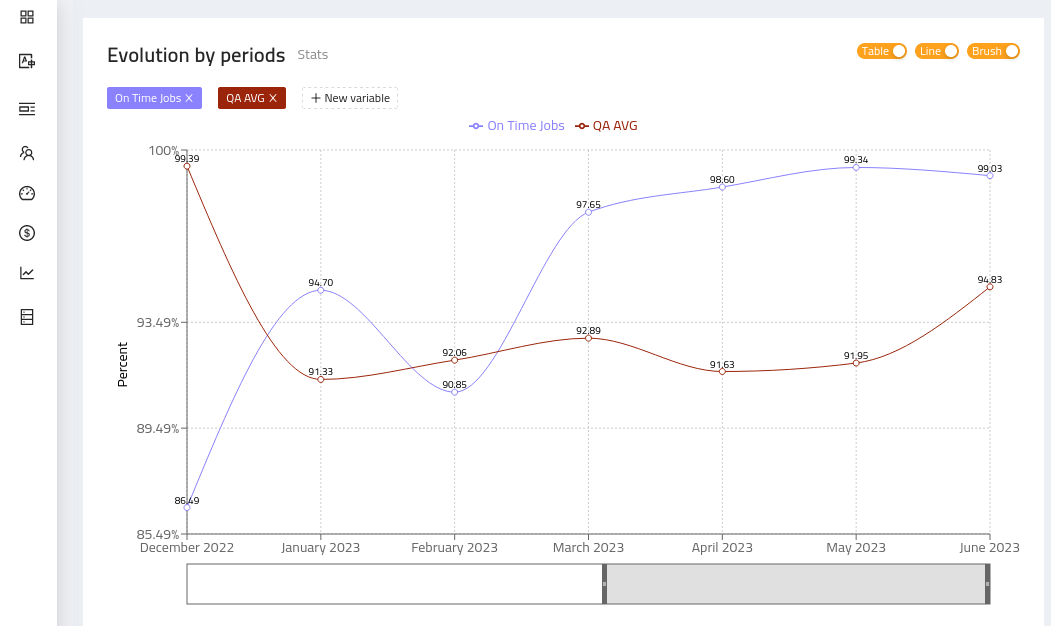Click the left brush handle on range slider
This screenshot has height=626, width=1051.
[x=604, y=584]
